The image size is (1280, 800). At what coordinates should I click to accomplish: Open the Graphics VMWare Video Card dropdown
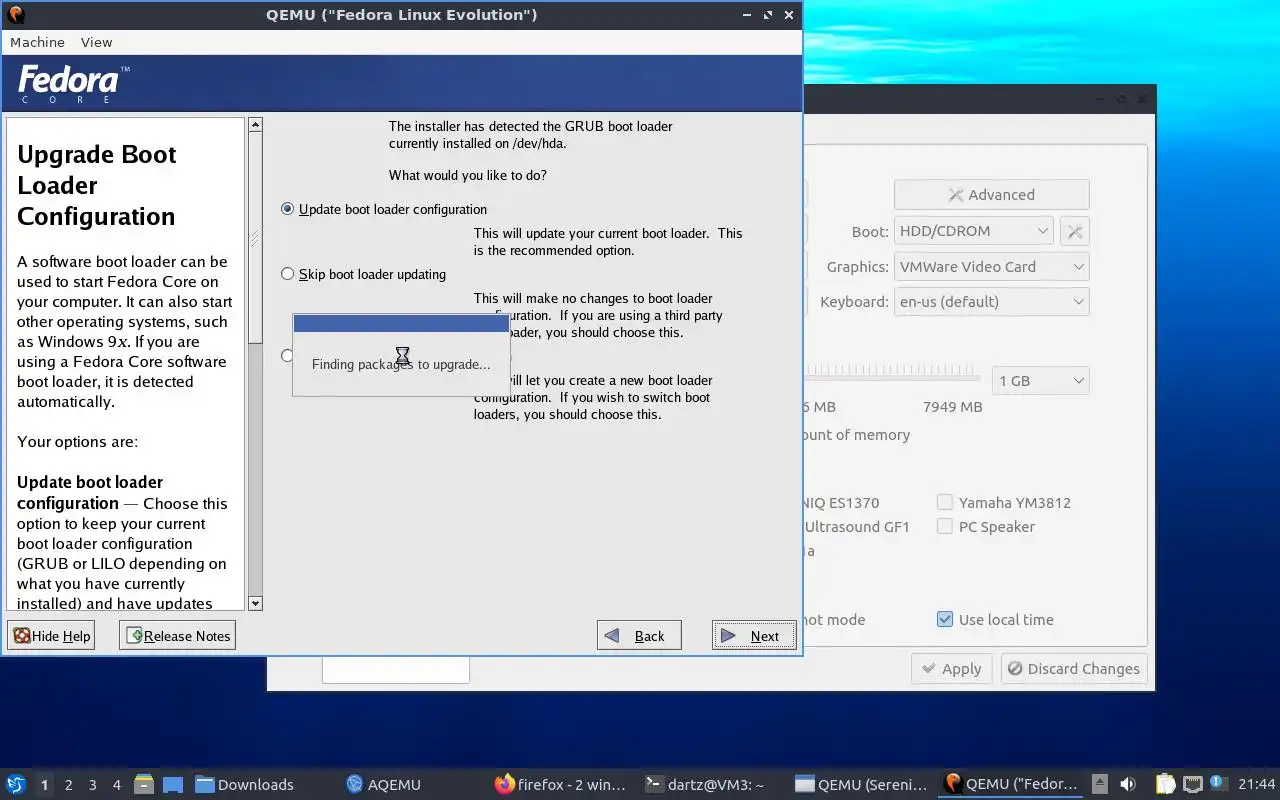tap(991, 267)
